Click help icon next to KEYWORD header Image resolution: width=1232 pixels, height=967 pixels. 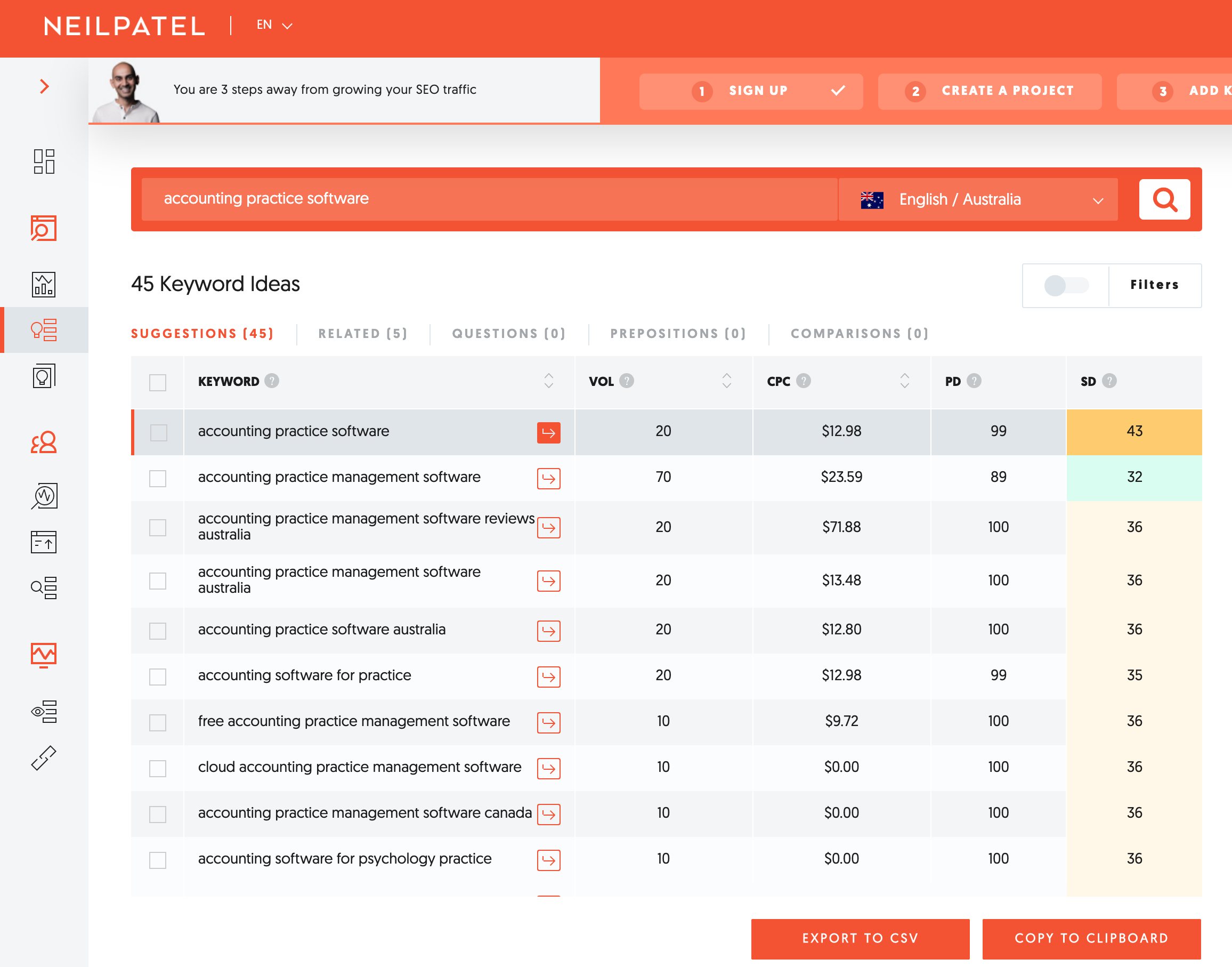click(x=272, y=381)
